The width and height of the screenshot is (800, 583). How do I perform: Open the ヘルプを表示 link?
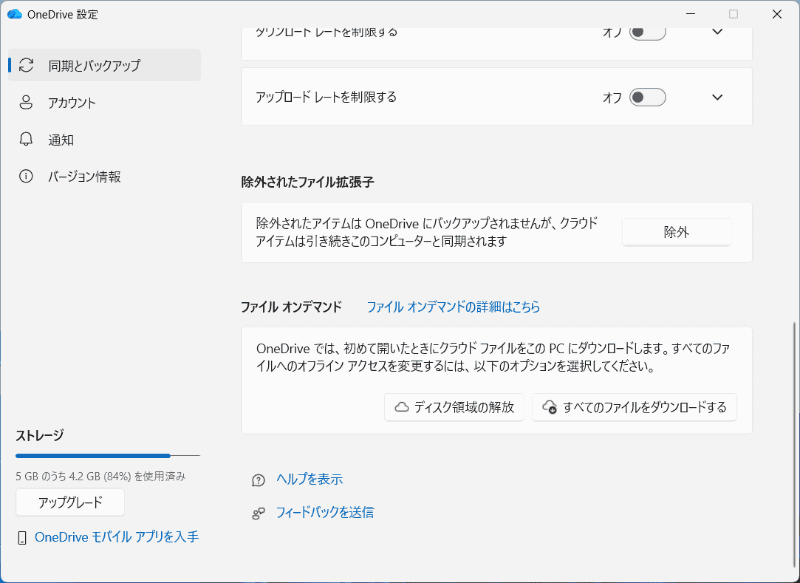pos(310,479)
